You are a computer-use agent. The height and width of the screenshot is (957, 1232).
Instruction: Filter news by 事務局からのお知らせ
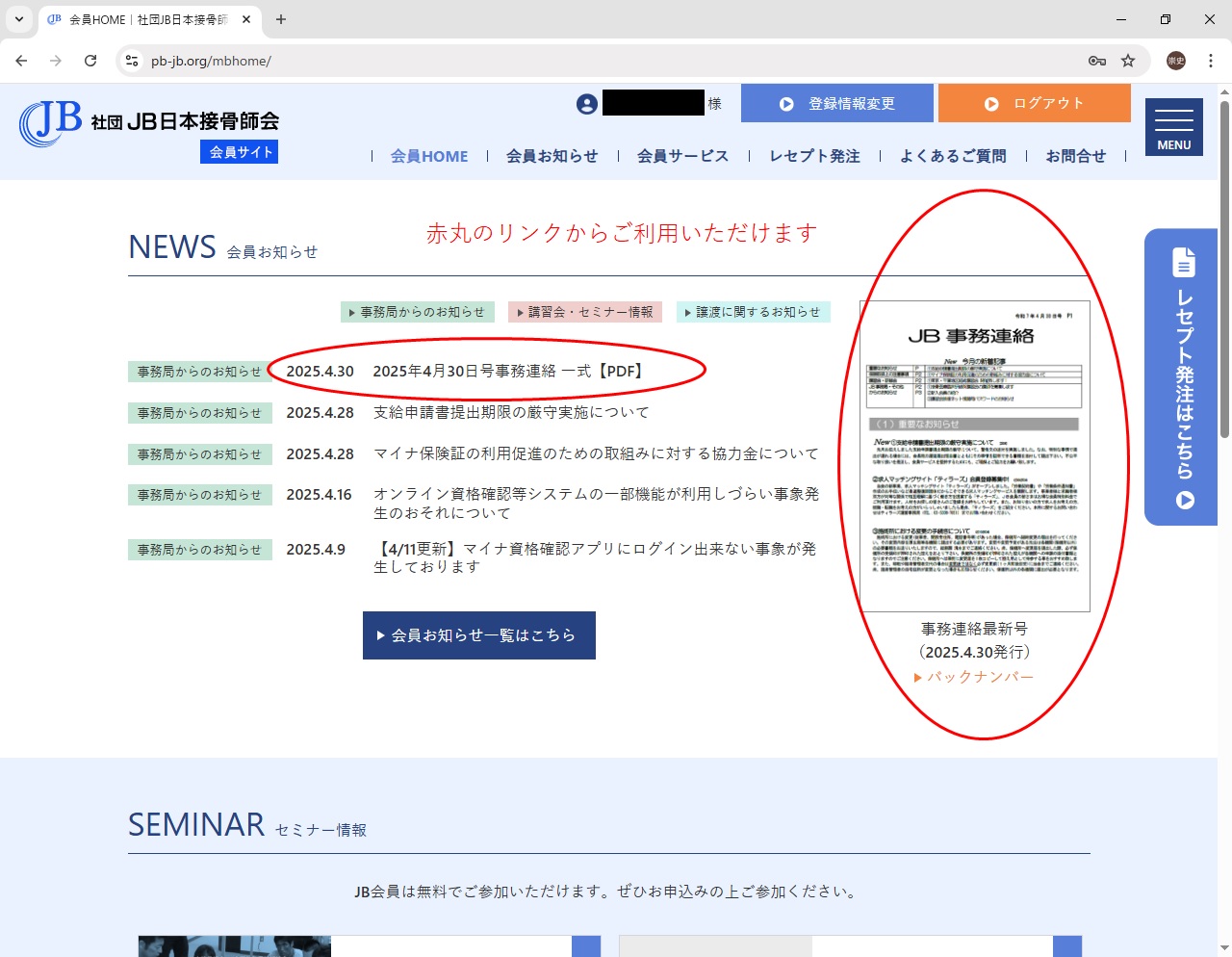(418, 312)
